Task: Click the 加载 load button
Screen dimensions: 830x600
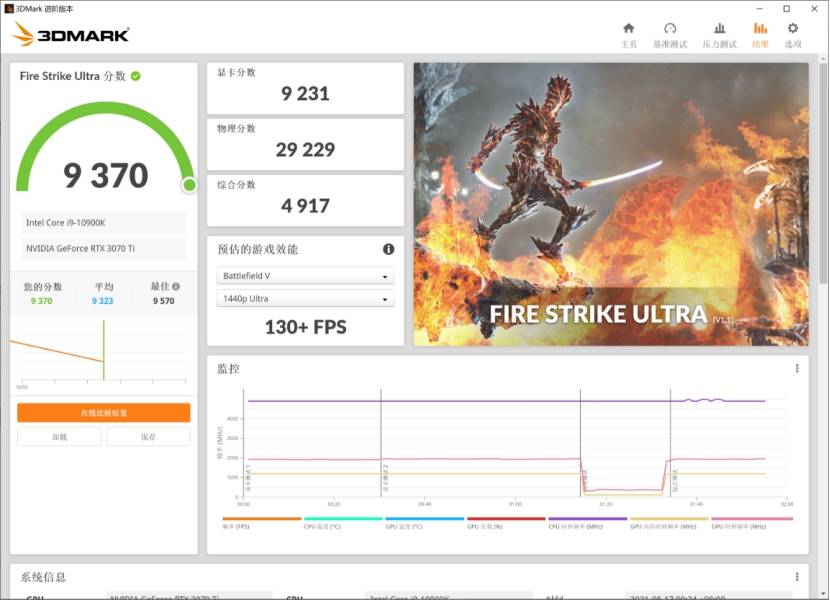Action: (x=59, y=437)
